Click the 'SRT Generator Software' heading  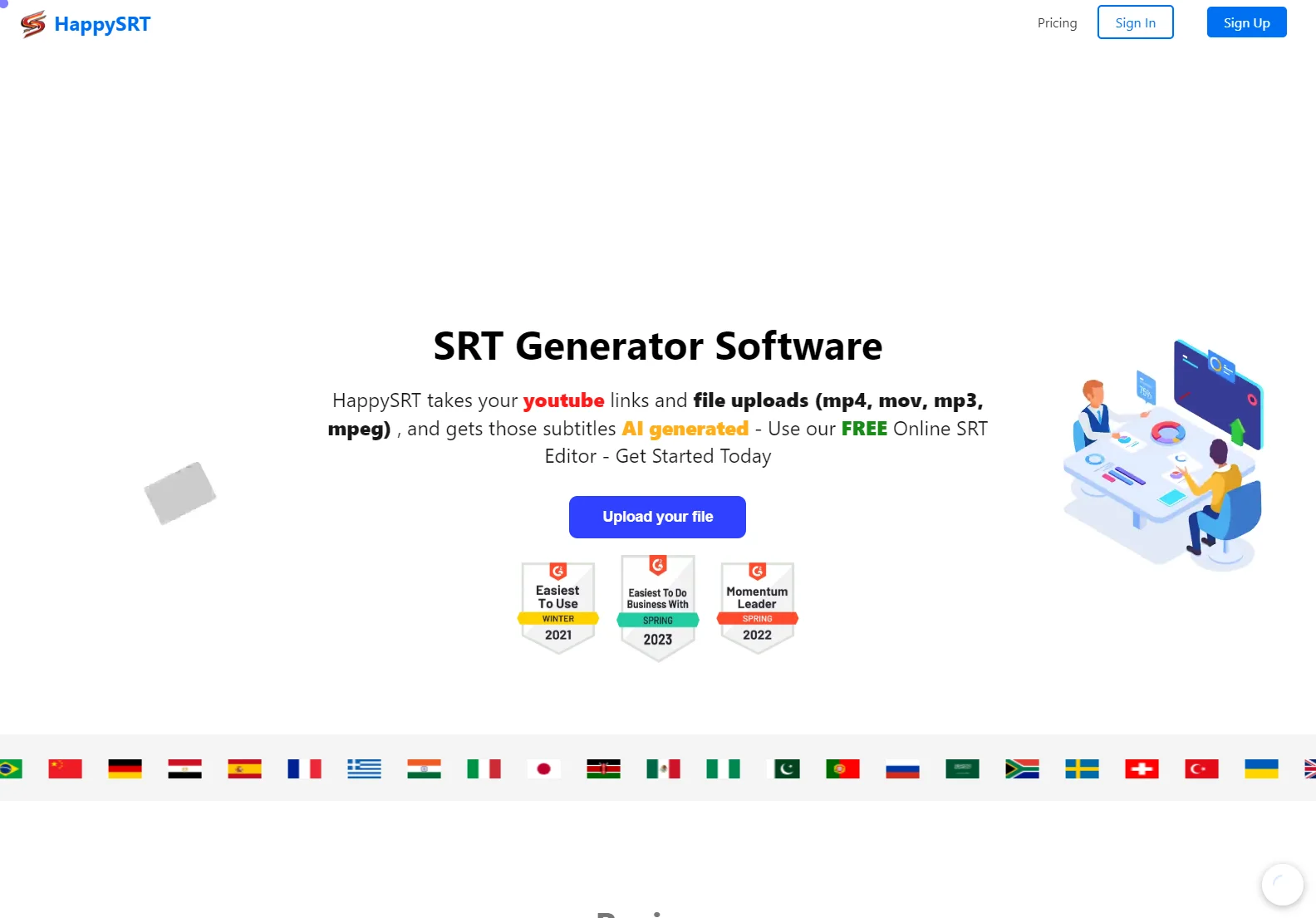point(658,346)
